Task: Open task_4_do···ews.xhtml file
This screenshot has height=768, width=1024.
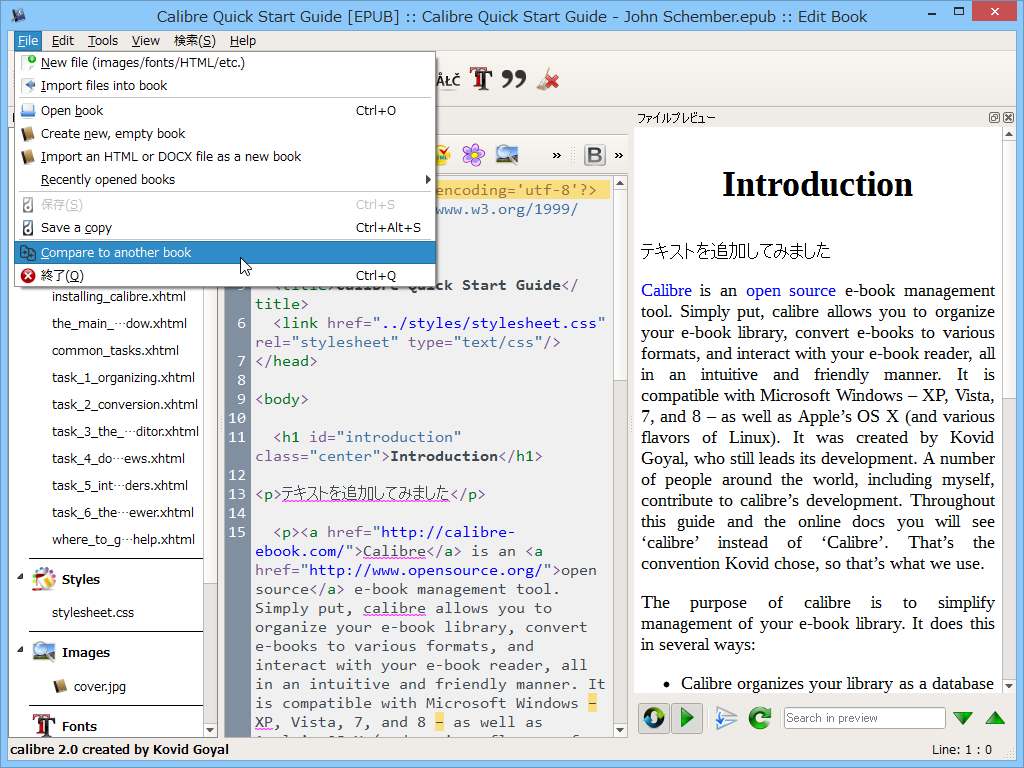Action: pyautogui.click(x=118, y=458)
